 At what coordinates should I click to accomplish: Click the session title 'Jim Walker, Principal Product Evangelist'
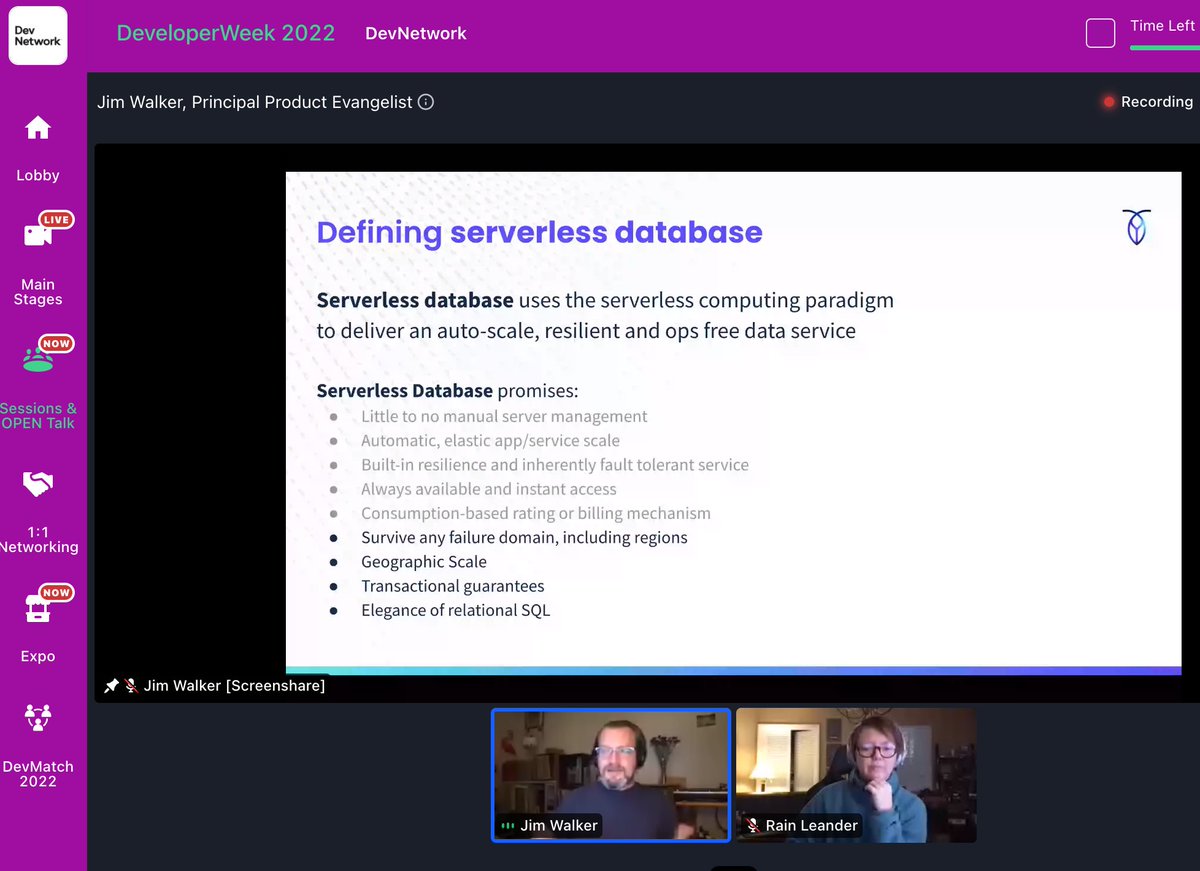(x=255, y=102)
